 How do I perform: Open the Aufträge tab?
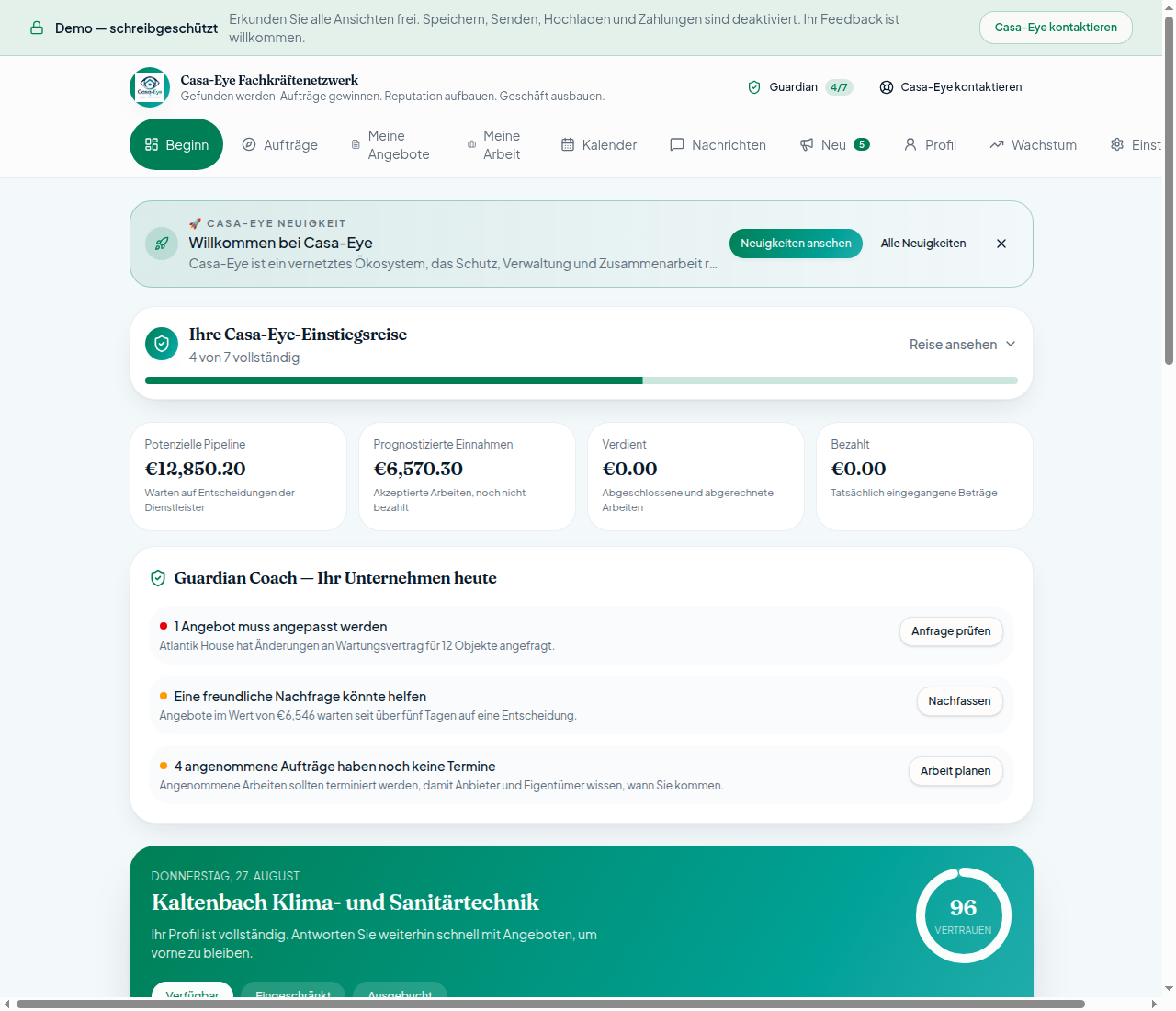[280, 144]
